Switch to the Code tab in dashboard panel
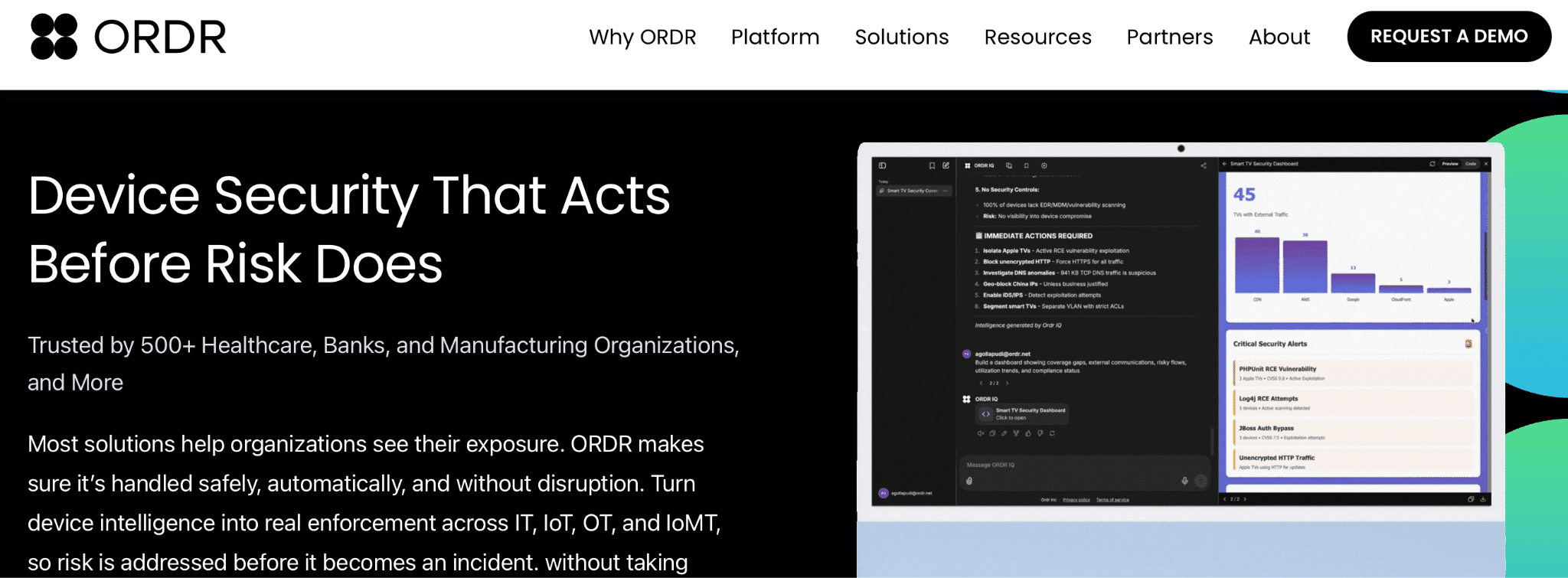The image size is (1568, 578). click(x=1471, y=164)
